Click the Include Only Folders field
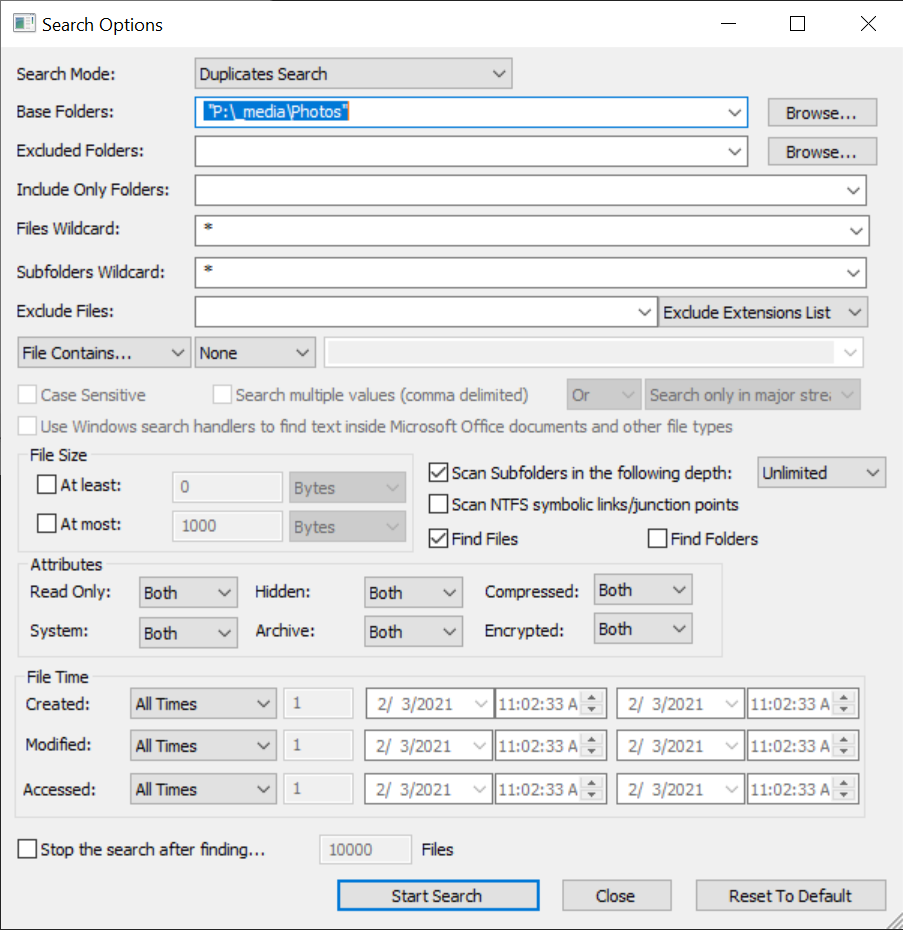The image size is (903, 930). click(520, 190)
